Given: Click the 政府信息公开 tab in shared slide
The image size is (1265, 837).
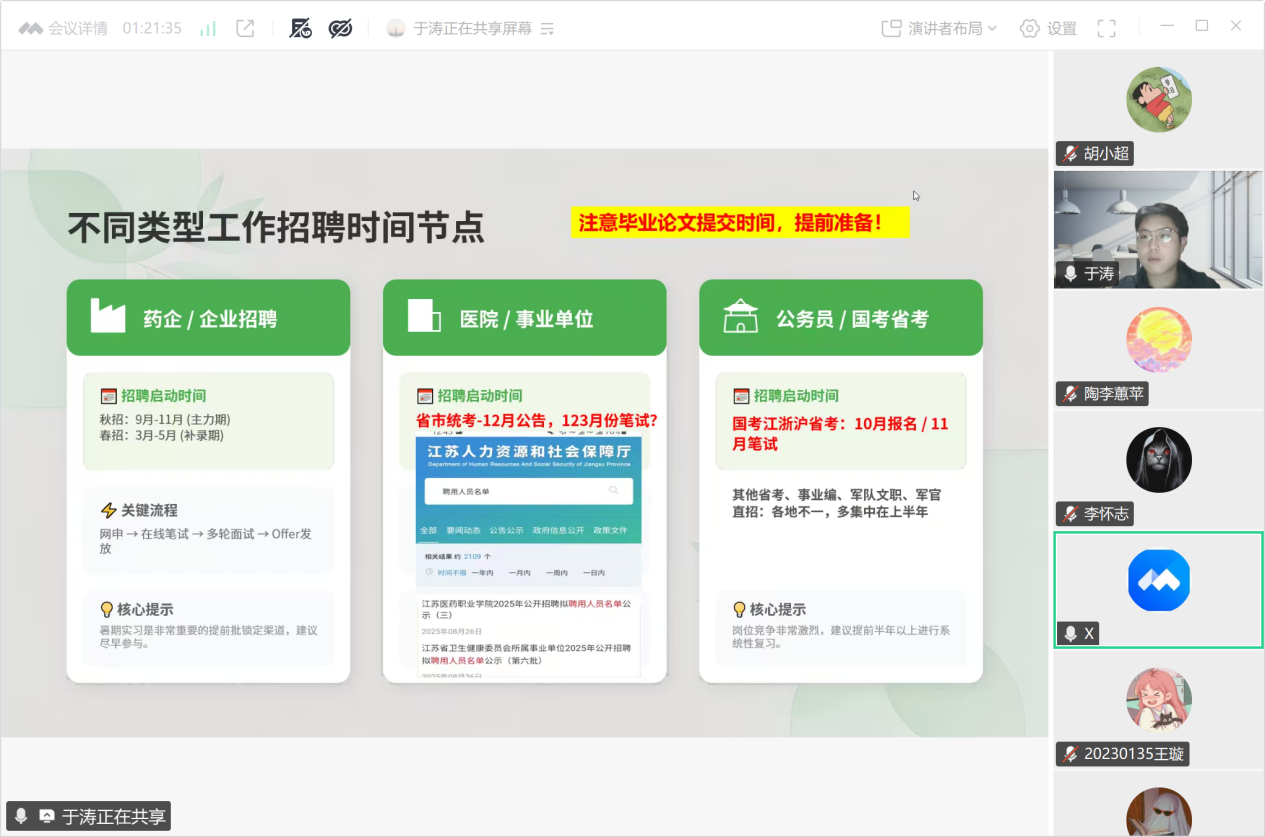Looking at the screenshot, I should pyautogui.click(x=558, y=530).
